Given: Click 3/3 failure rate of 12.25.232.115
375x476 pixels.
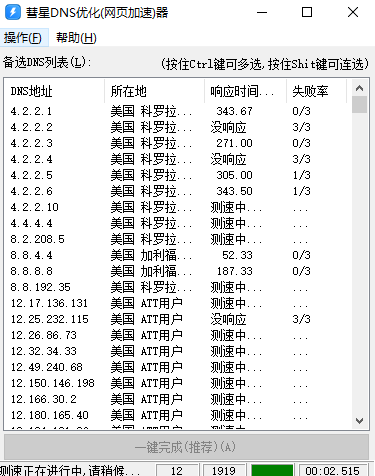Looking at the screenshot, I should tap(301, 319).
